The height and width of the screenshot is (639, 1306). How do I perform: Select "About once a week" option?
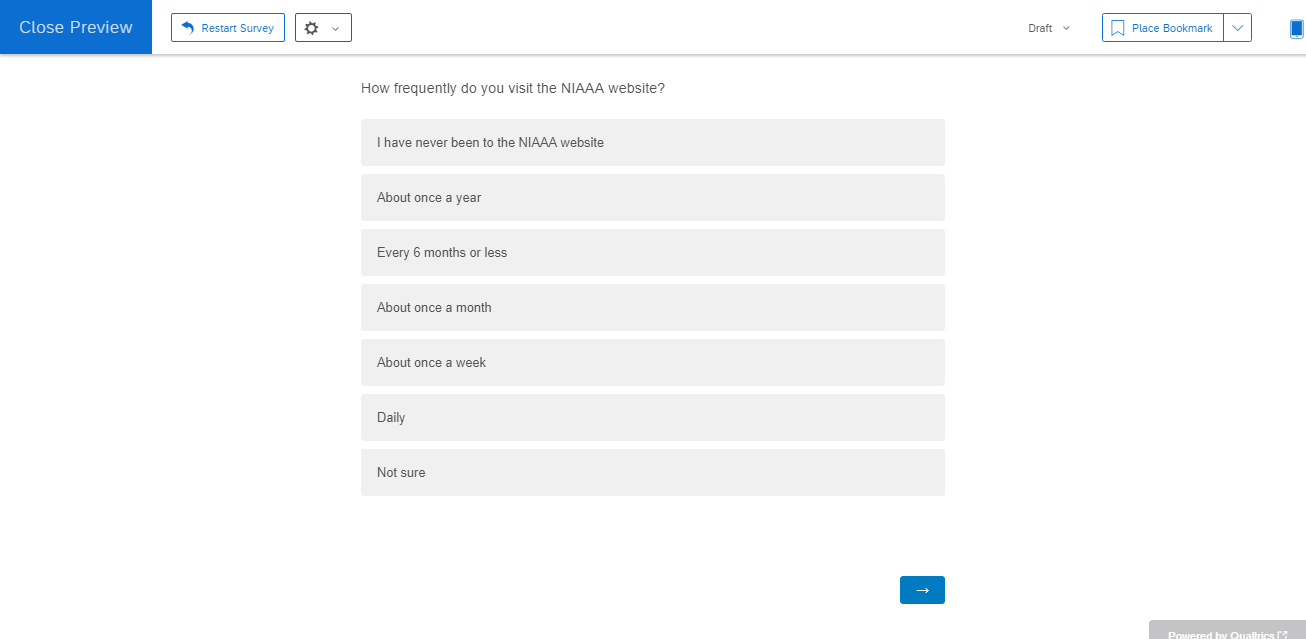(x=652, y=362)
